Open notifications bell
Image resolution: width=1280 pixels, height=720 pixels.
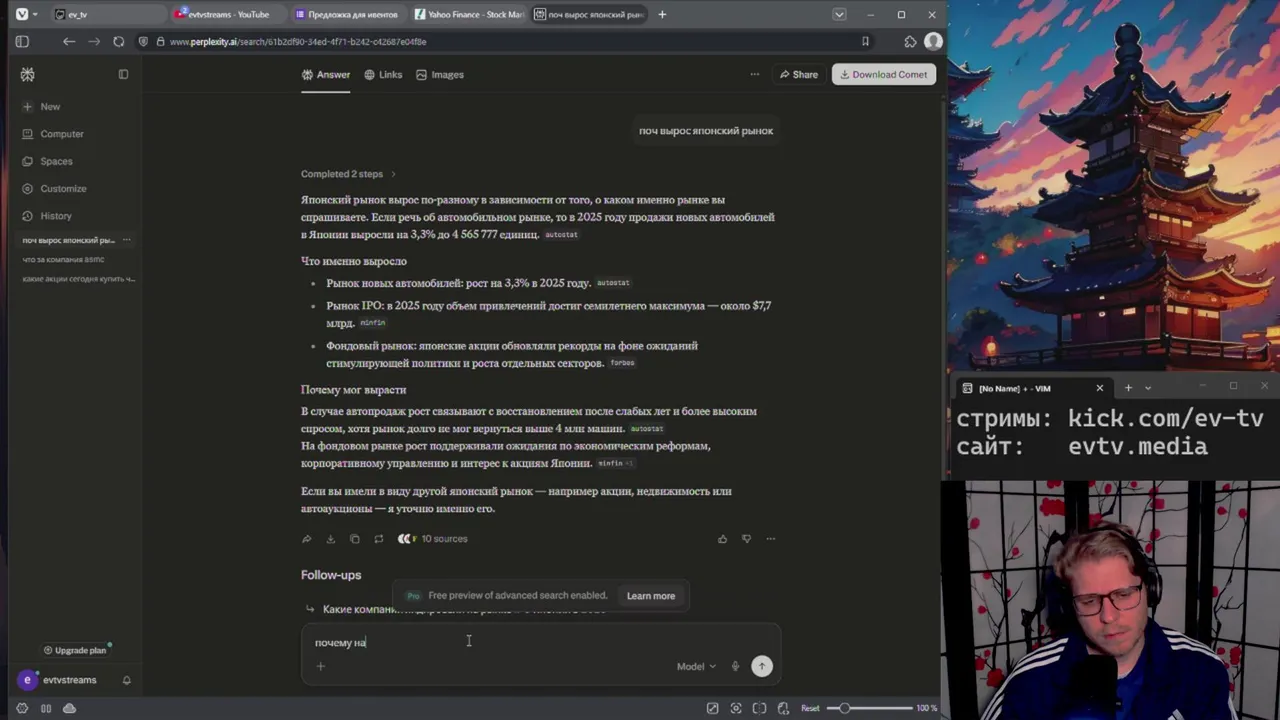[x=126, y=680]
